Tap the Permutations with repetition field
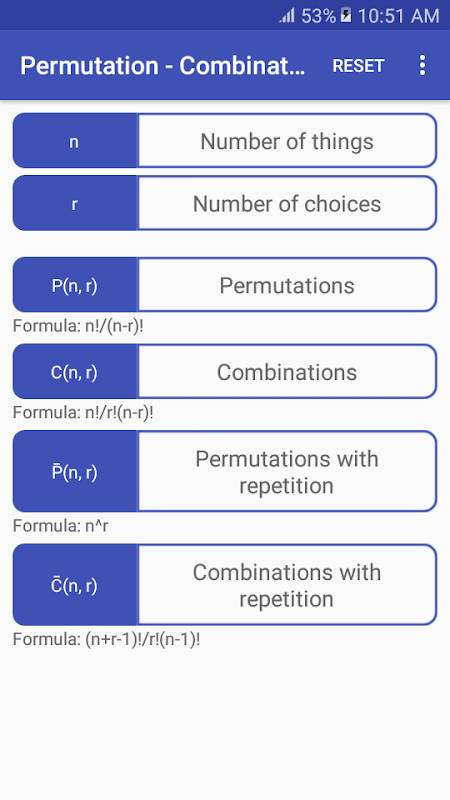This screenshot has height=800, width=450. (287, 471)
